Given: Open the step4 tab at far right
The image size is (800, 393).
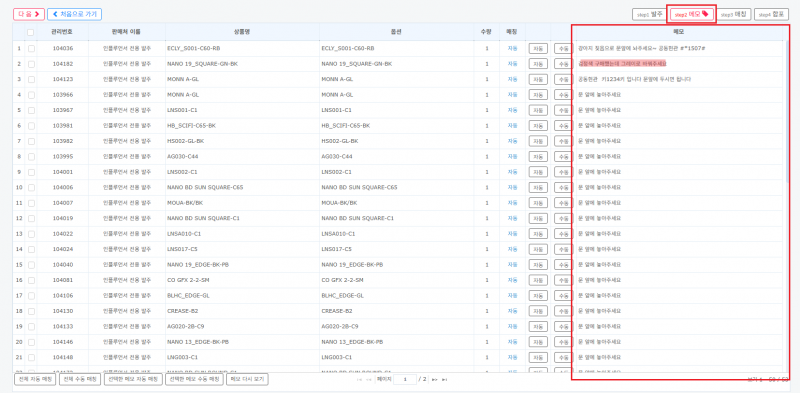Looking at the screenshot, I should [x=771, y=14].
